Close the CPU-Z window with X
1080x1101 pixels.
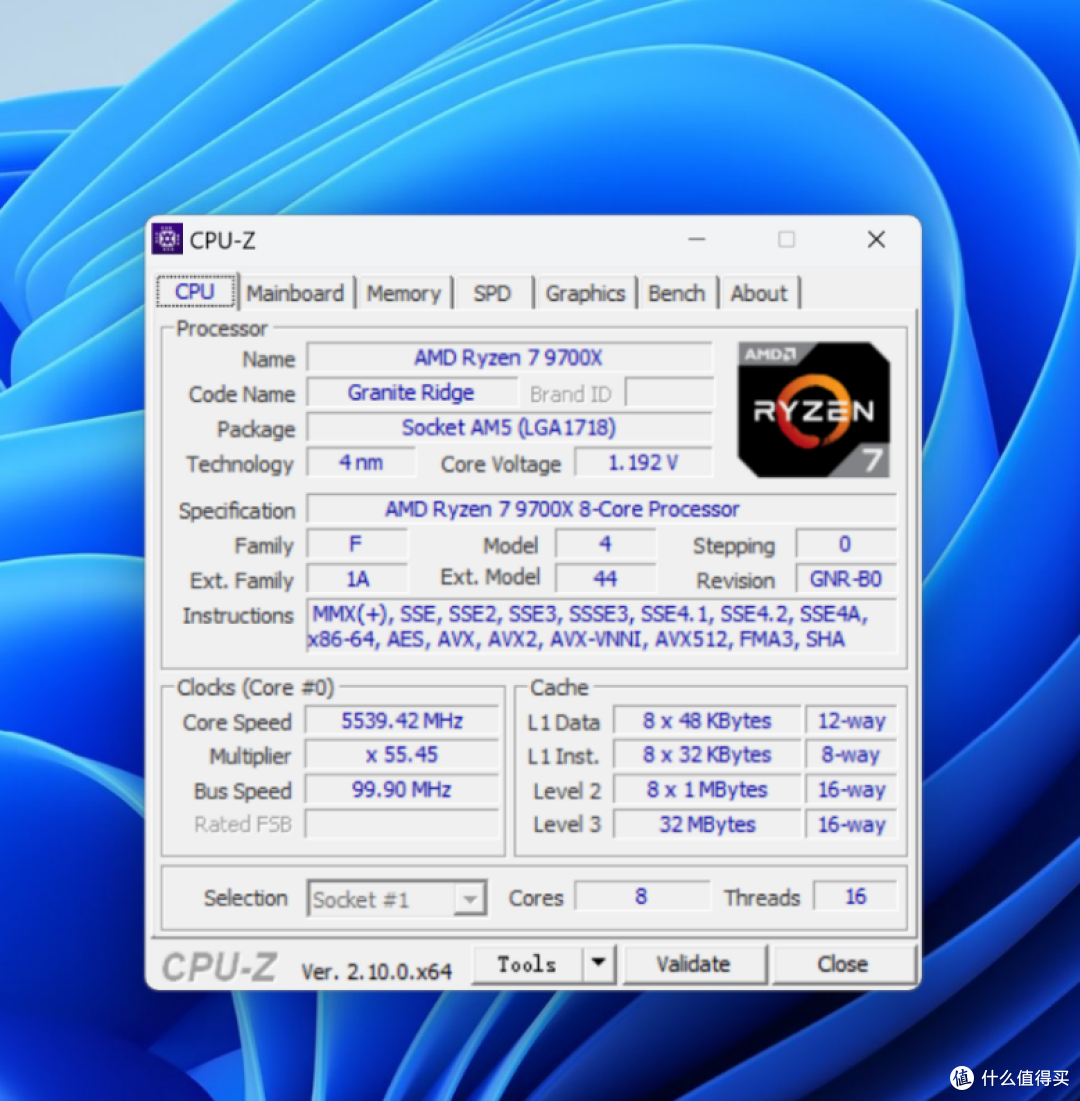[x=876, y=239]
